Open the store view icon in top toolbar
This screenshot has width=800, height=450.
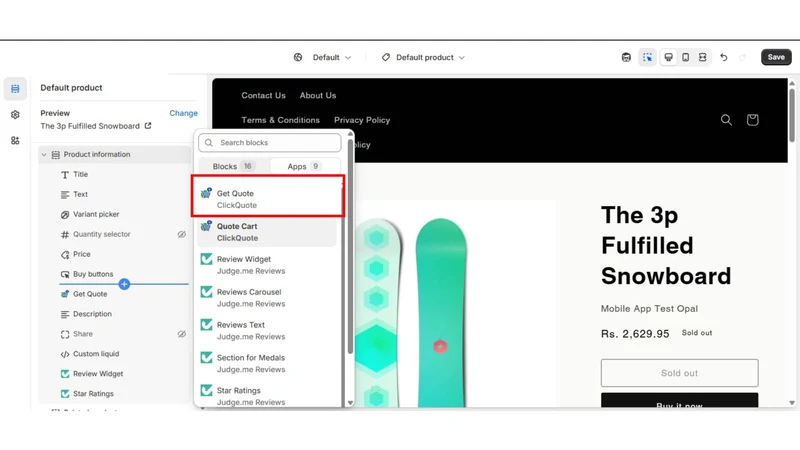pos(626,57)
